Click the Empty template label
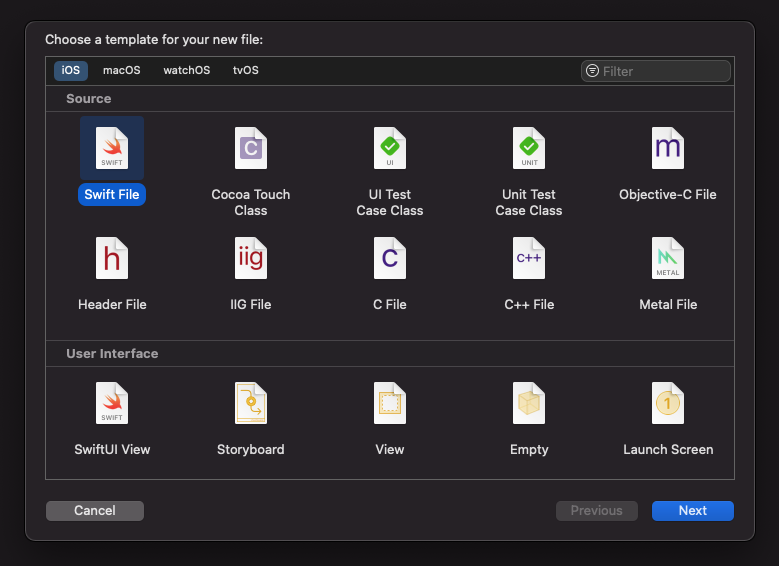Viewport: 779px width, 566px height. pyautogui.click(x=529, y=450)
